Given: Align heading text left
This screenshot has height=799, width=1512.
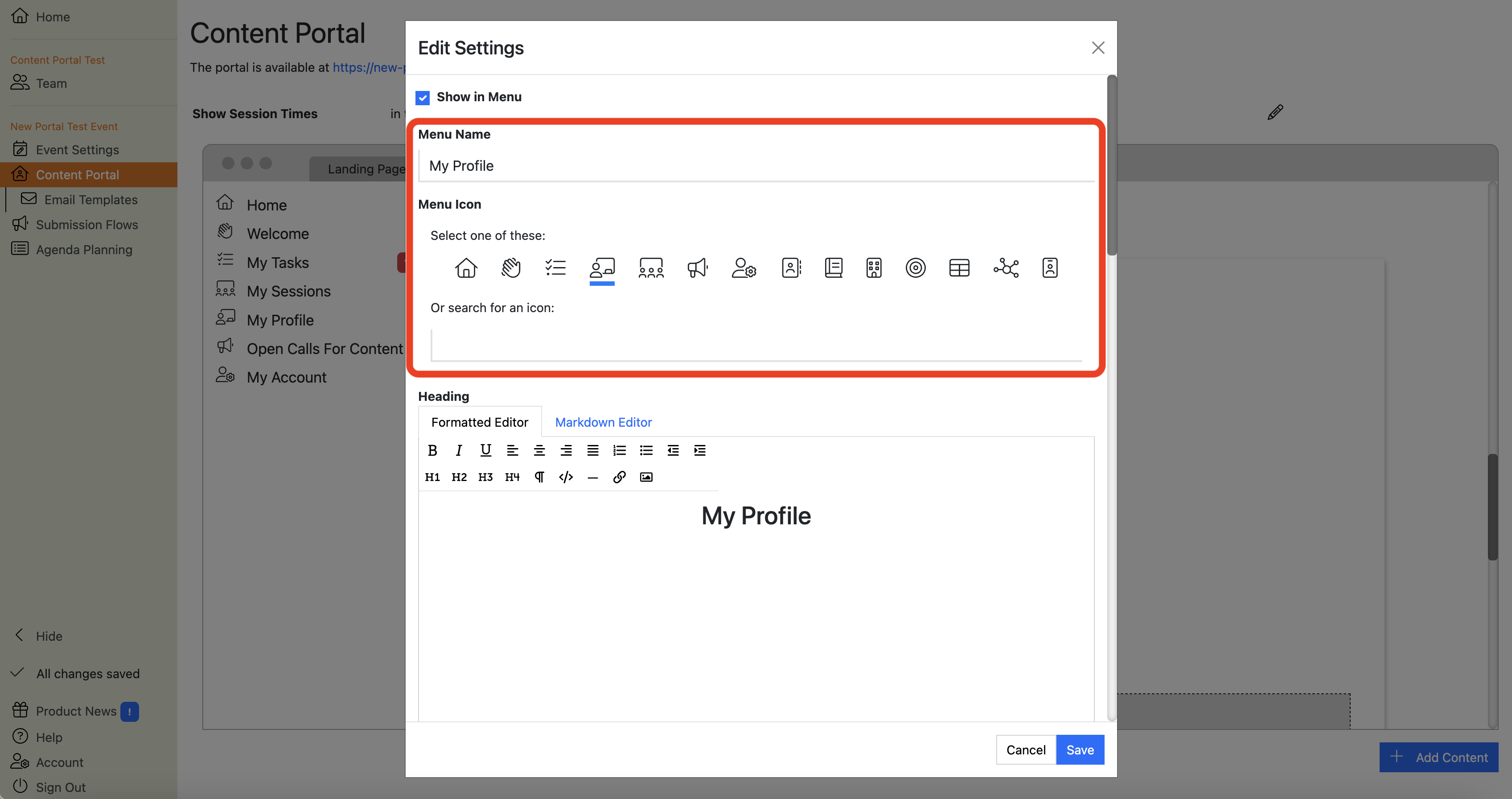Looking at the screenshot, I should click(513, 450).
